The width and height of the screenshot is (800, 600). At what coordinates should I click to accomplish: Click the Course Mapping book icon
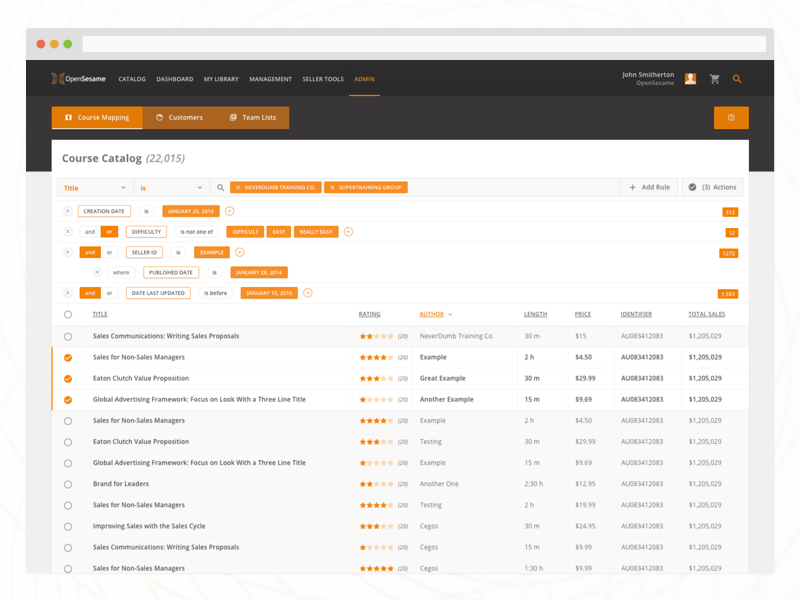pyautogui.click(x=69, y=117)
